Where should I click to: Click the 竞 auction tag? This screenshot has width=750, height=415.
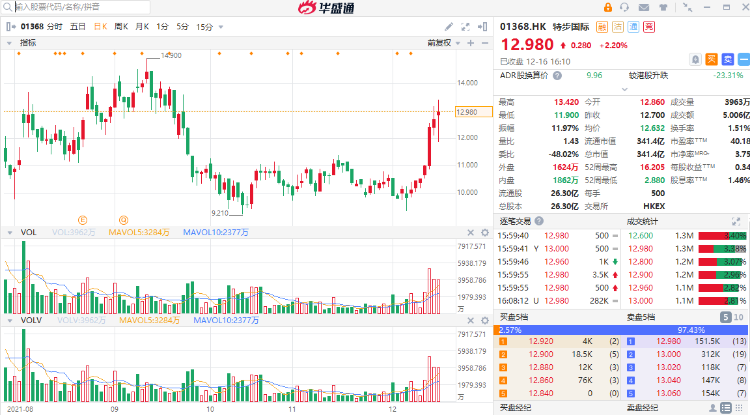click(649, 27)
